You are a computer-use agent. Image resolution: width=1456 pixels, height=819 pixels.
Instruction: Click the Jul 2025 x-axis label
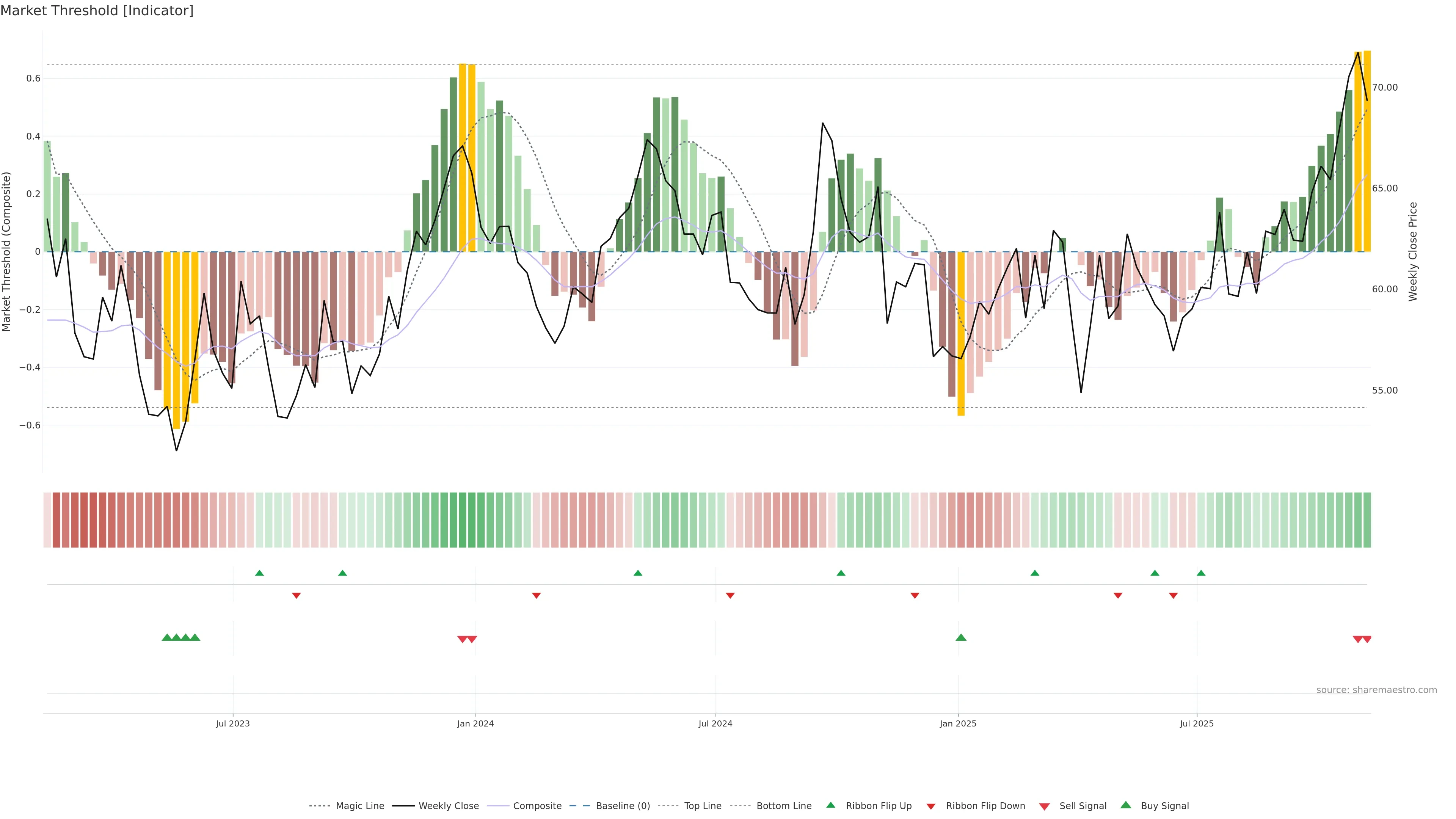pyautogui.click(x=1196, y=723)
